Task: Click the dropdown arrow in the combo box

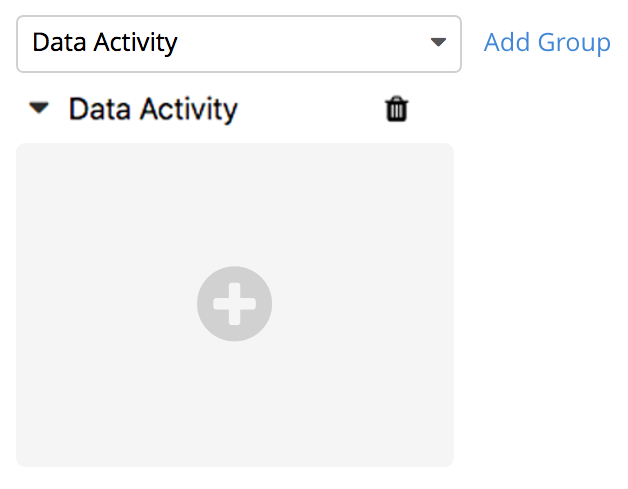Action: tap(437, 43)
